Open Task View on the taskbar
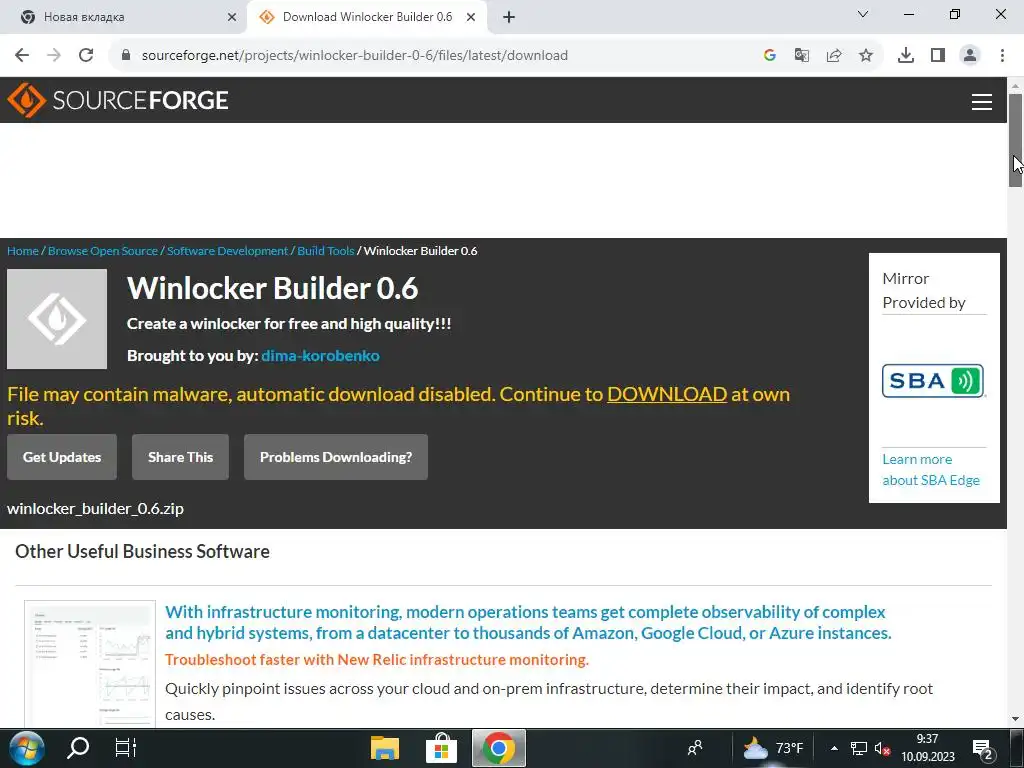Viewport: 1024px width, 768px height. 125,748
